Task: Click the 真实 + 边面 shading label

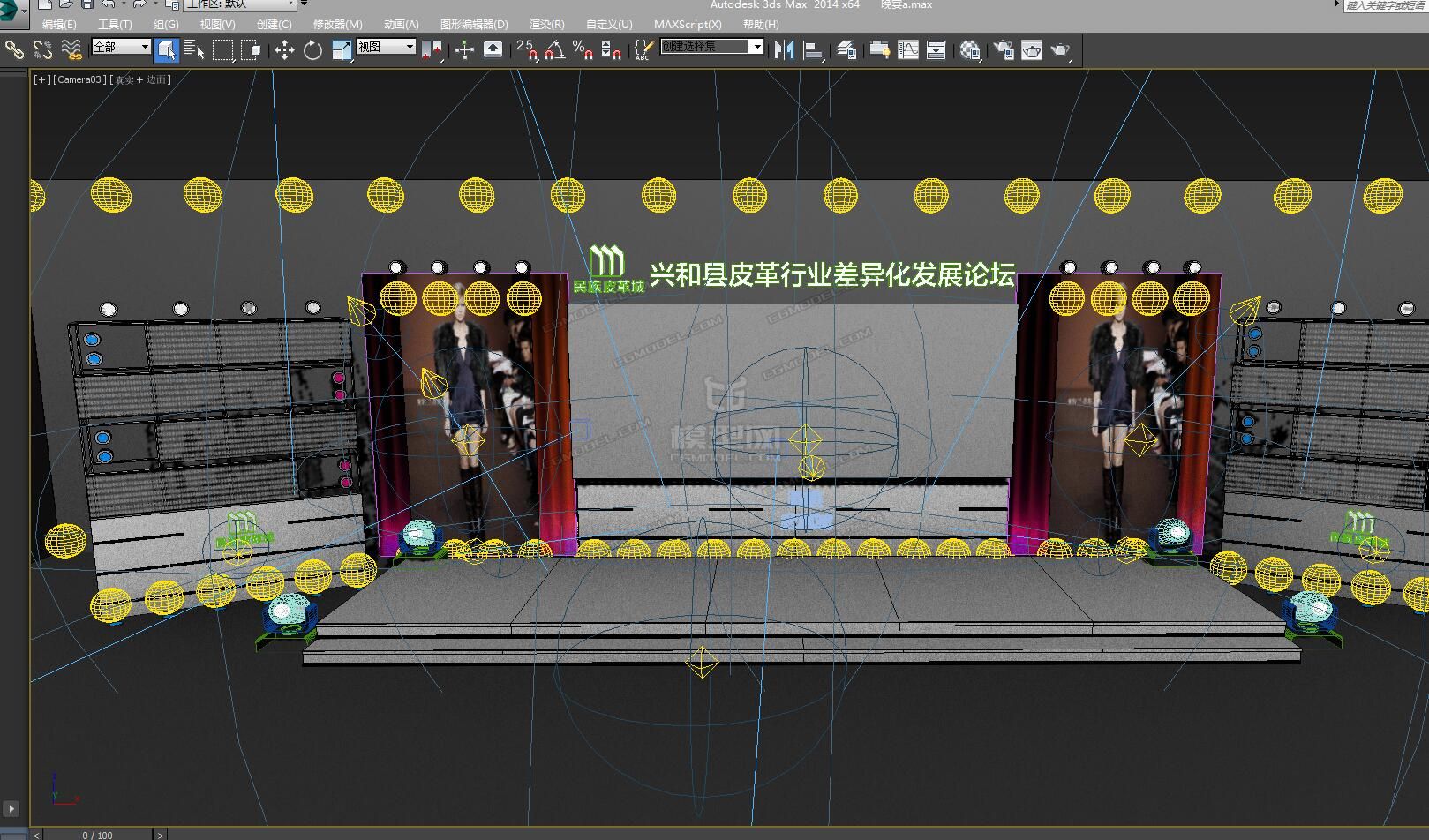Action: point(141,79)
